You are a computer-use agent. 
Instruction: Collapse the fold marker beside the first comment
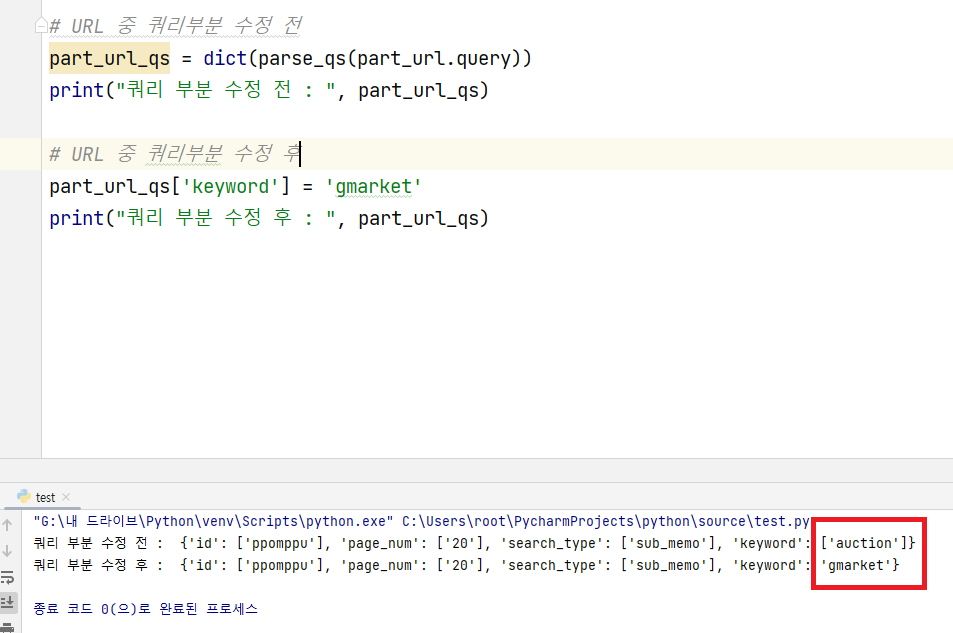pyautogui.click(x=41, y=26)
